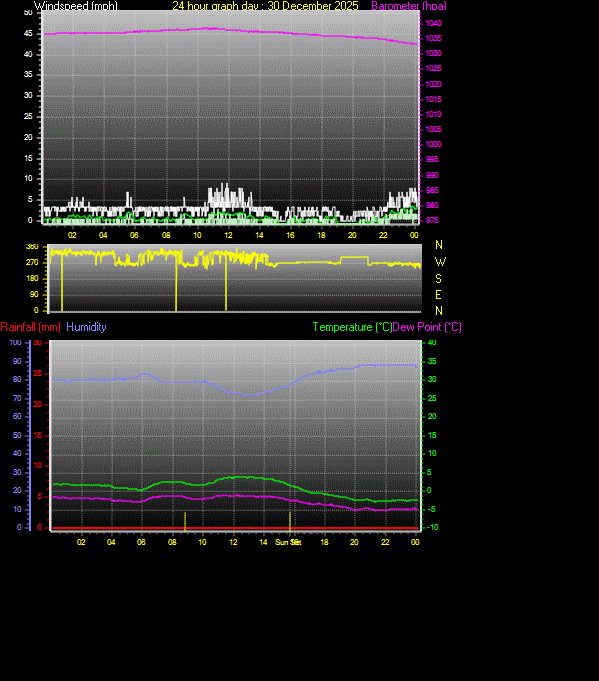Click the 'Windspeed (mph)' axis title
Viewport: 599px width, 681px height.
coord(76,6)
